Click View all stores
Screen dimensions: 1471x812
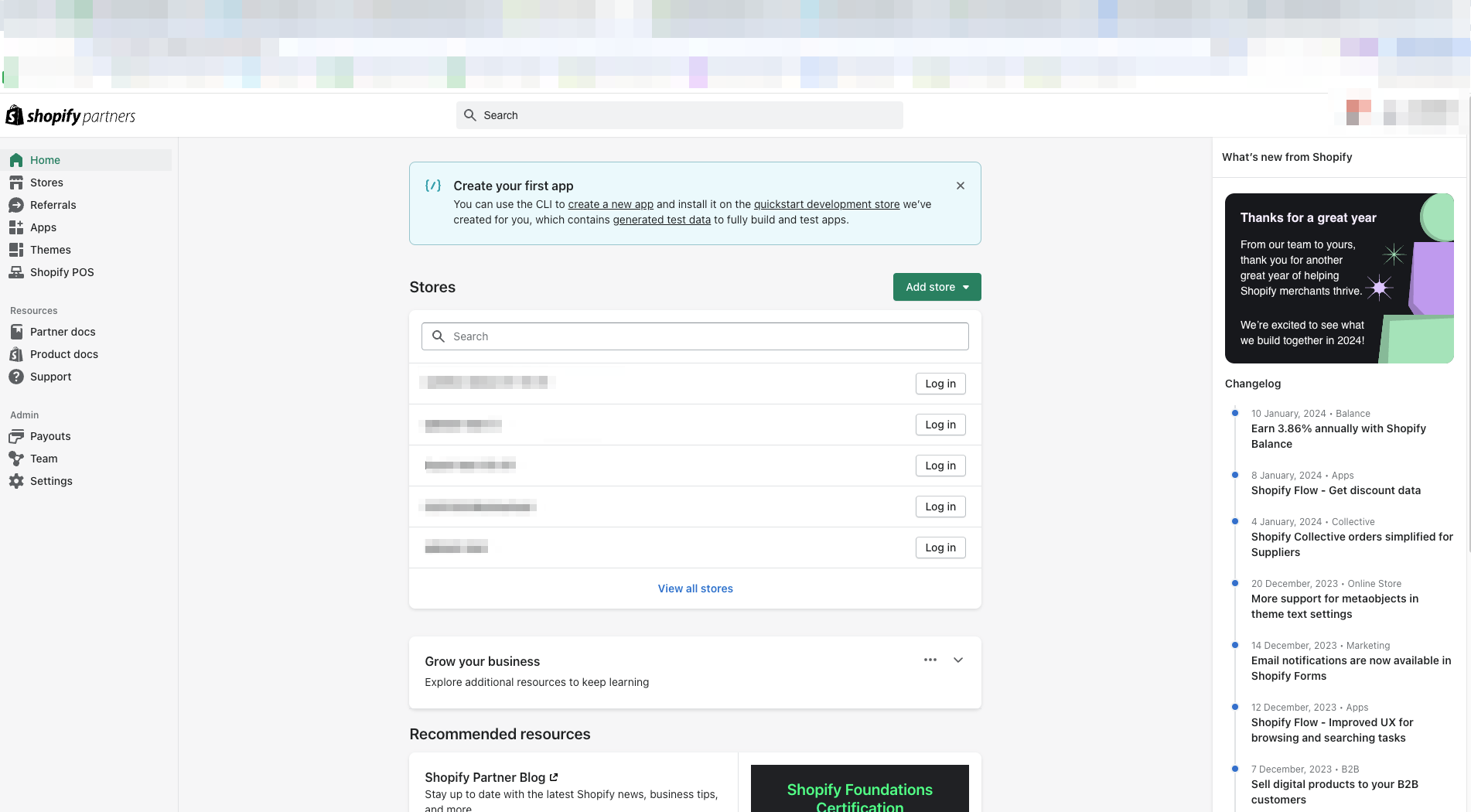tap(695, 589)
